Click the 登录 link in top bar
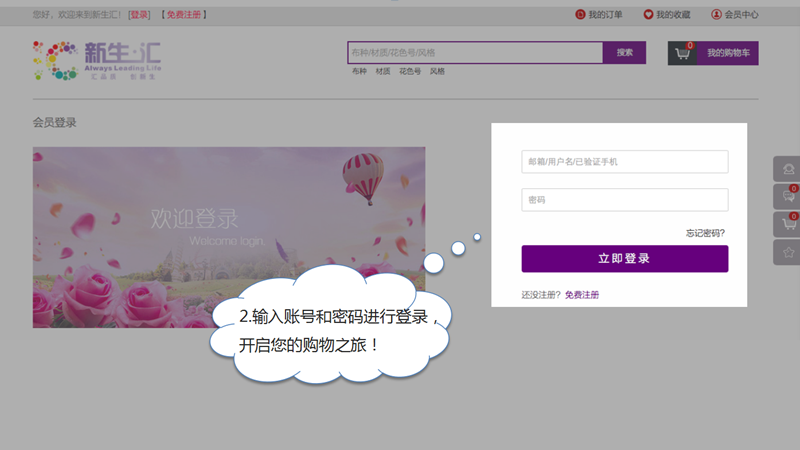Screen dimensions: 800x450 [x=139, y=15]
